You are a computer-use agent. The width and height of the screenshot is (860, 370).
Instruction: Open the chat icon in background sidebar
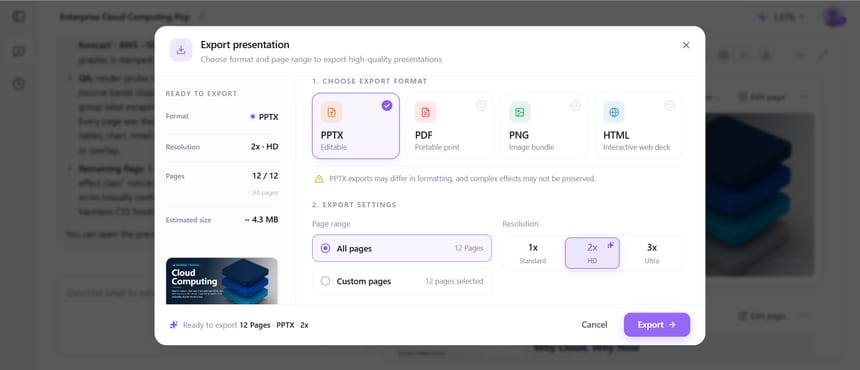click(19, 52)
